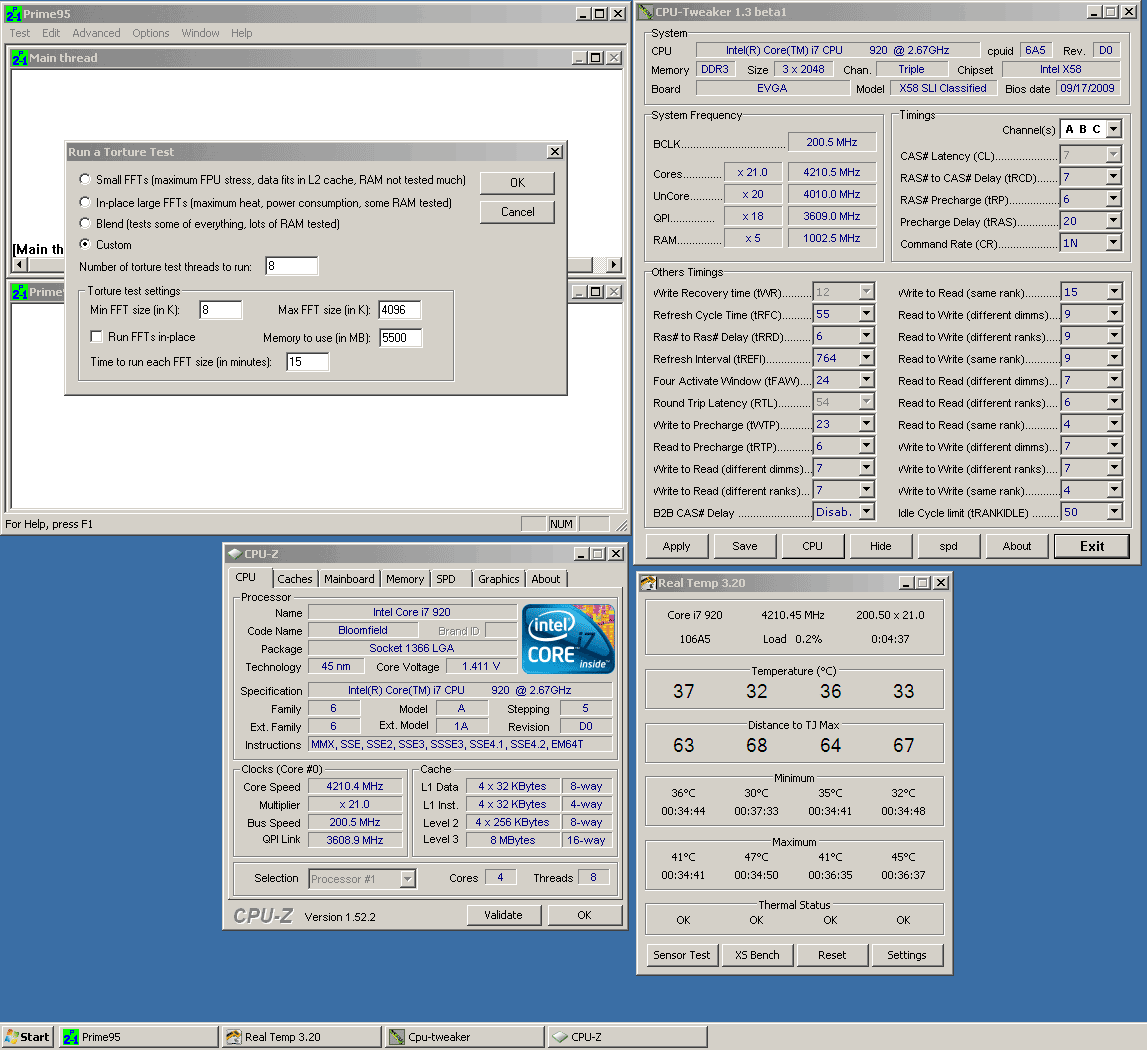
Task: Open Command Rate (CR) dropdown
Action: click(x=1113, y=243)
